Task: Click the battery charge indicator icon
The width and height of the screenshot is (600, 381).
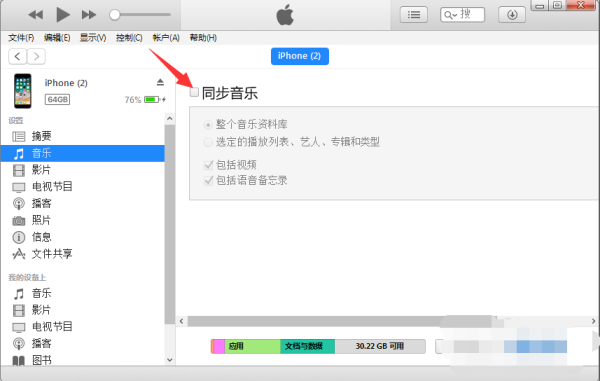Action: (152, 100)
